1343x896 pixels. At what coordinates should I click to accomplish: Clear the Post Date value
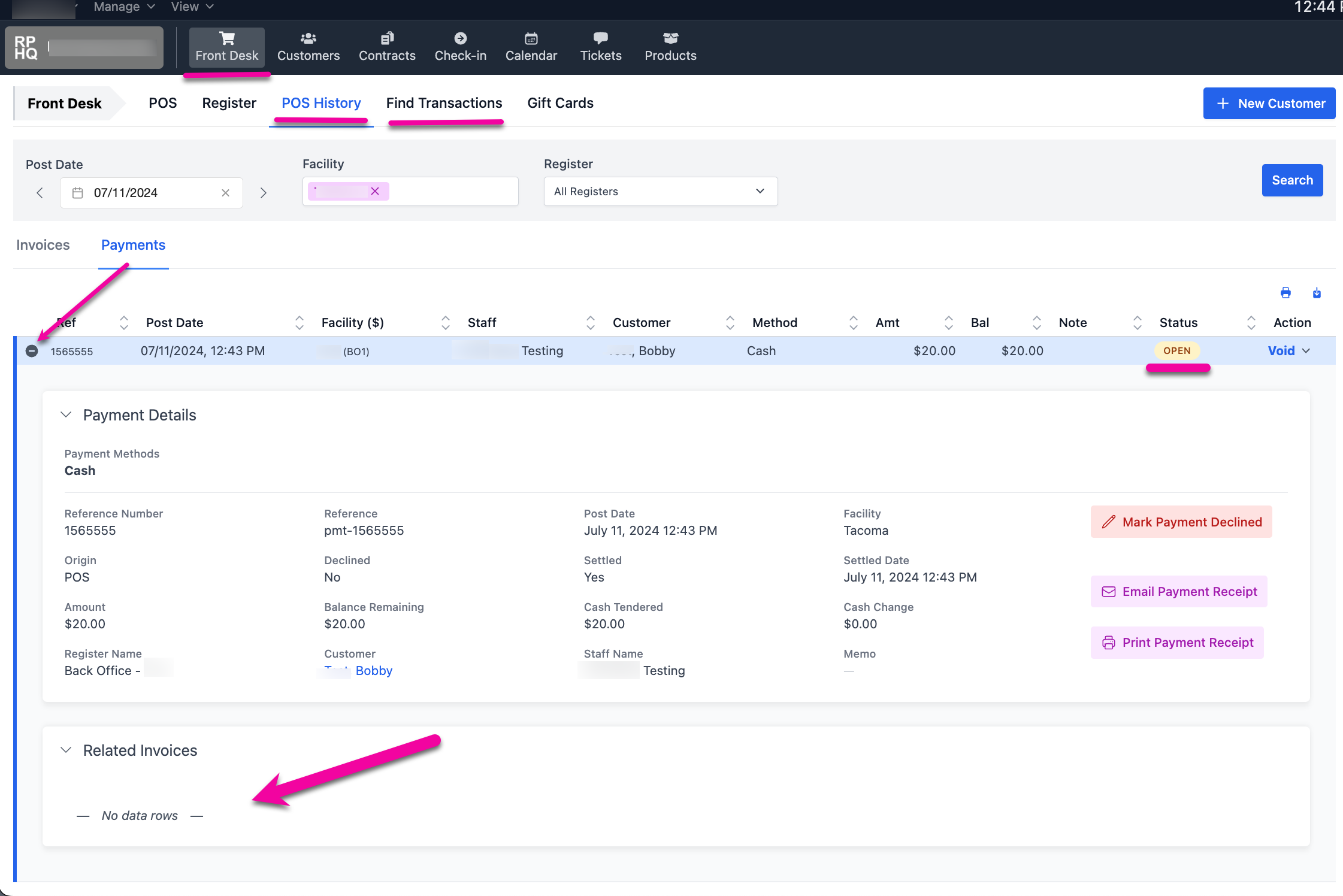(225, 193)
